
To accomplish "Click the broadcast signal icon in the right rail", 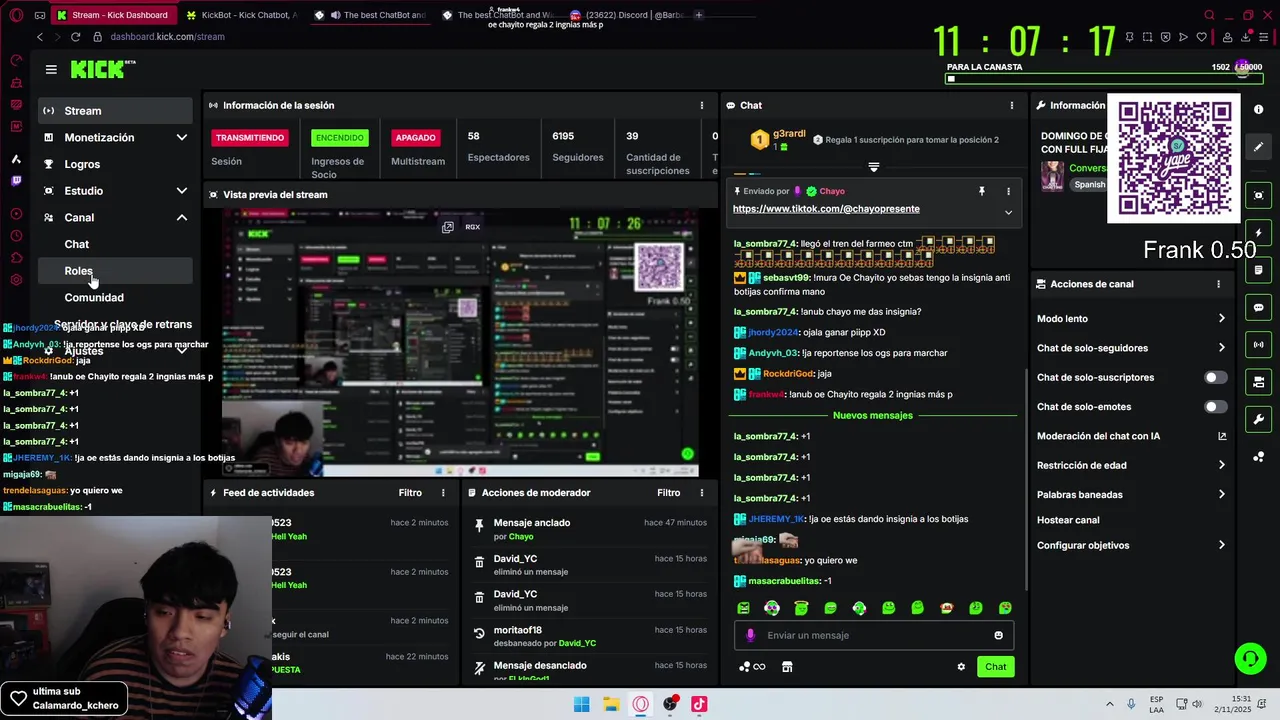I will click(1258, 345).
